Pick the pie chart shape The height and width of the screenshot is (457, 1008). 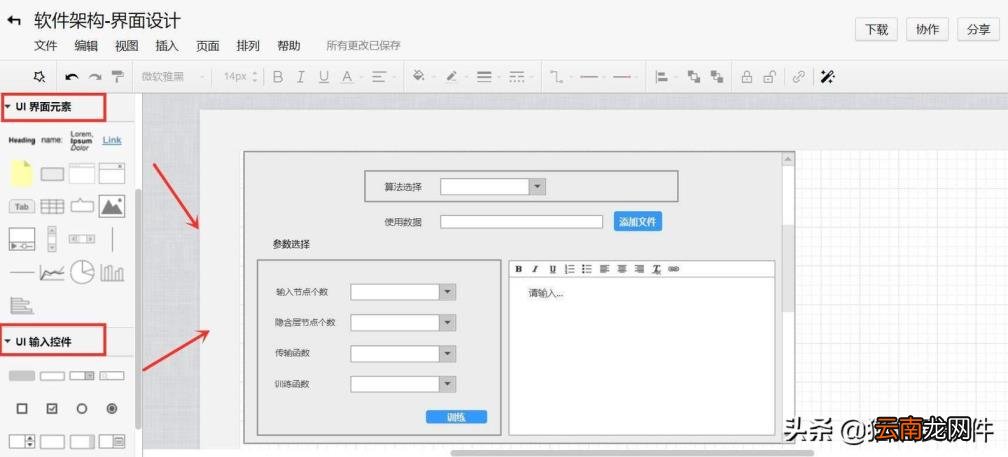pos(82,272)
